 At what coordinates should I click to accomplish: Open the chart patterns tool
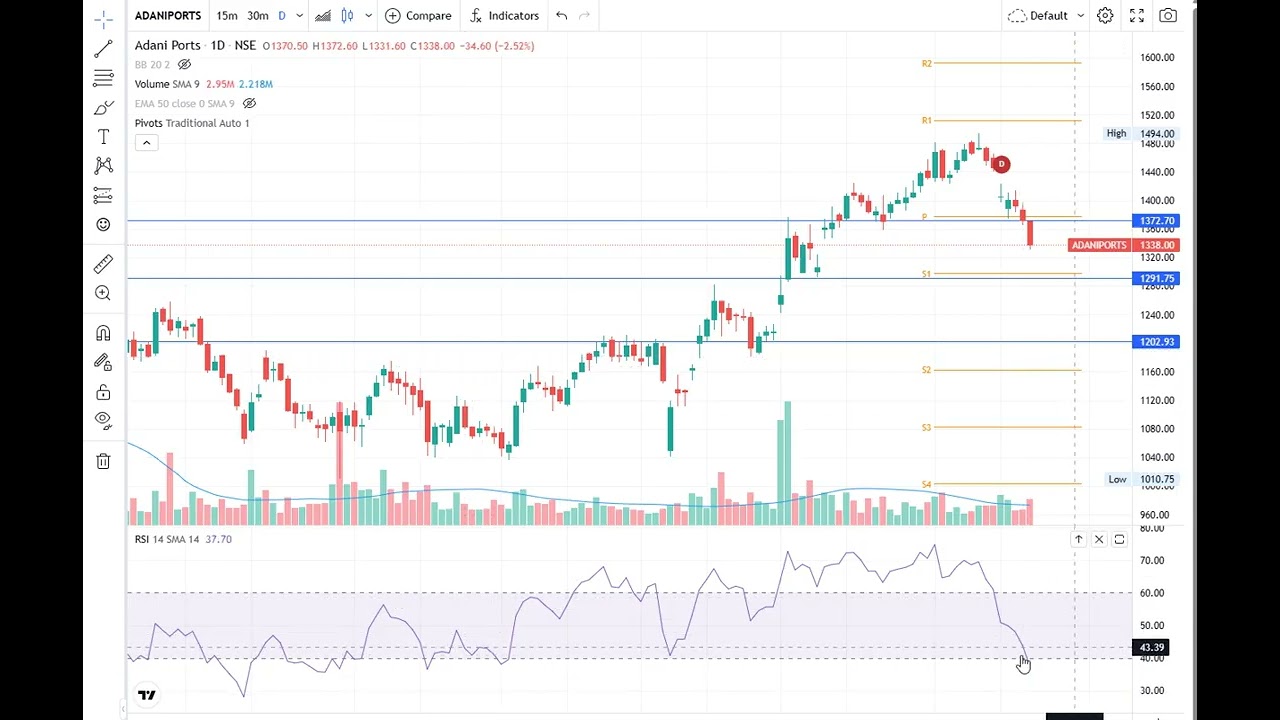[103, 166]
